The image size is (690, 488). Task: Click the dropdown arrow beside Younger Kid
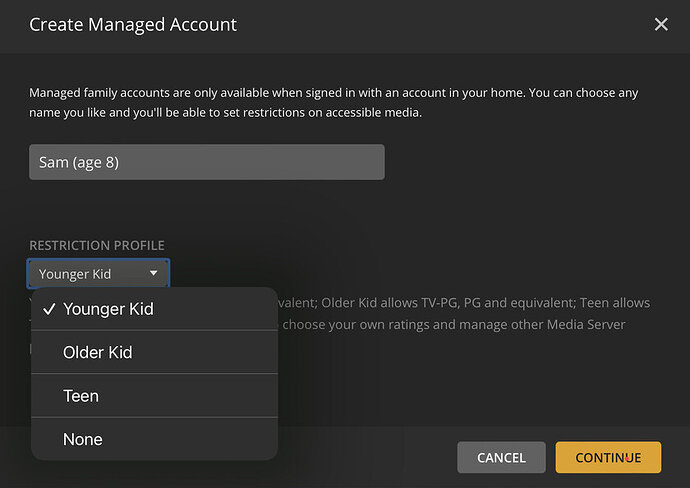pyautogui.click(x=153, y=273)
